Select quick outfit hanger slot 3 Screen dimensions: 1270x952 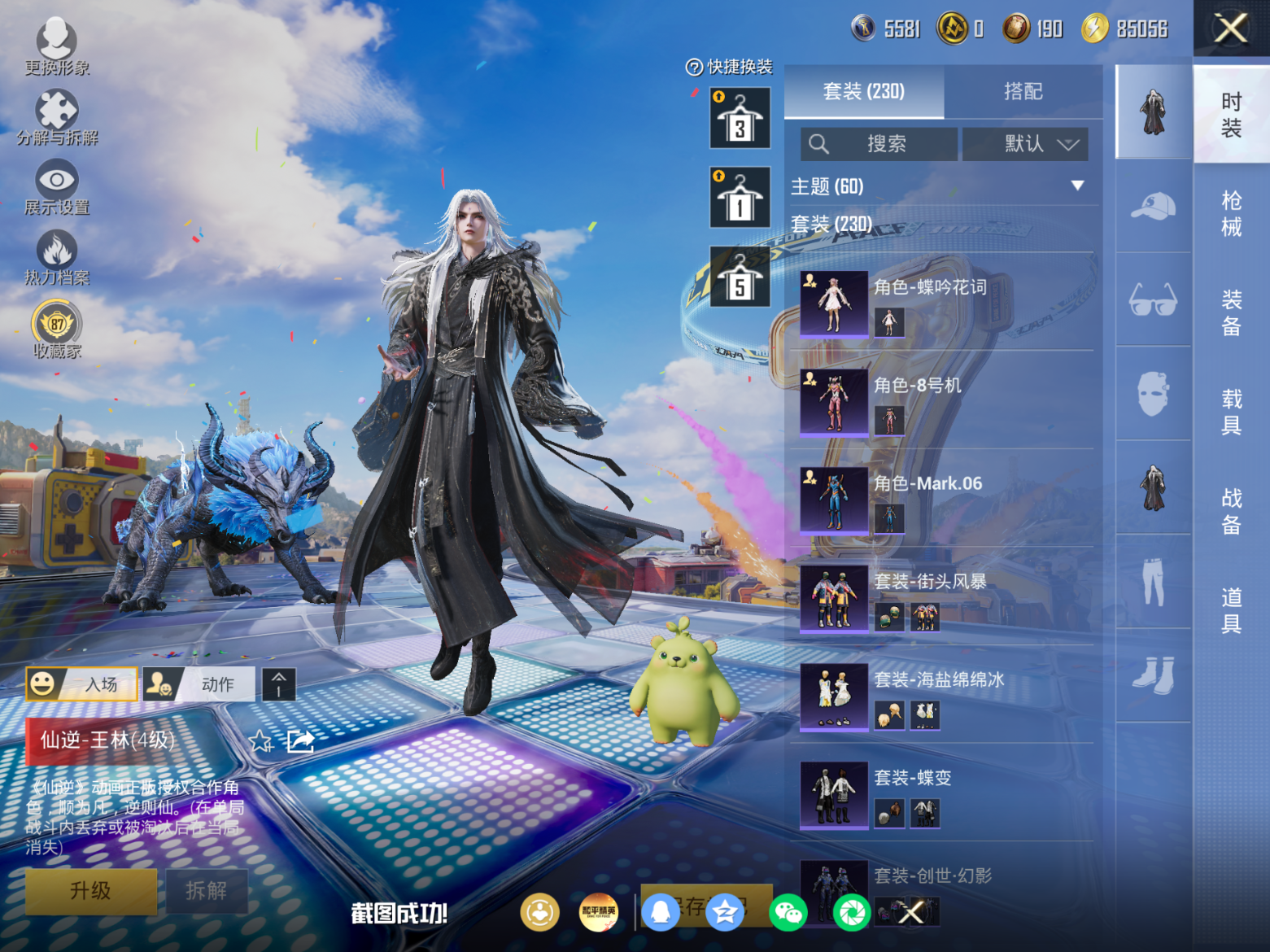(740, 118)
